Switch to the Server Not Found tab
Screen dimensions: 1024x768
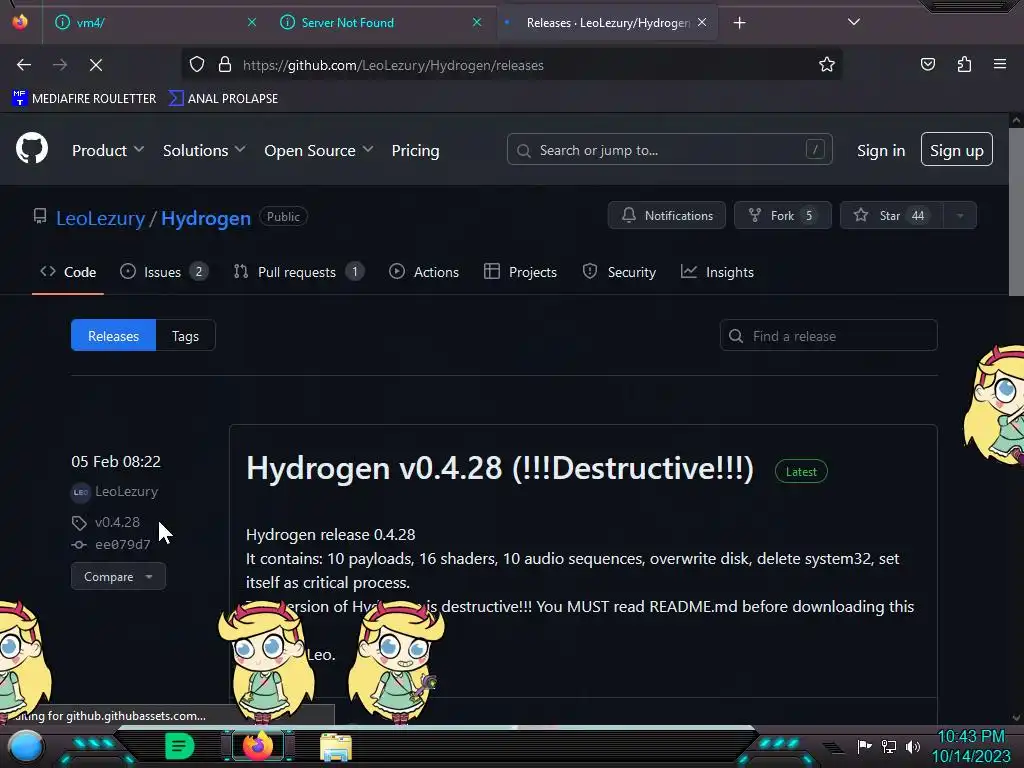[x=379, y=23]
